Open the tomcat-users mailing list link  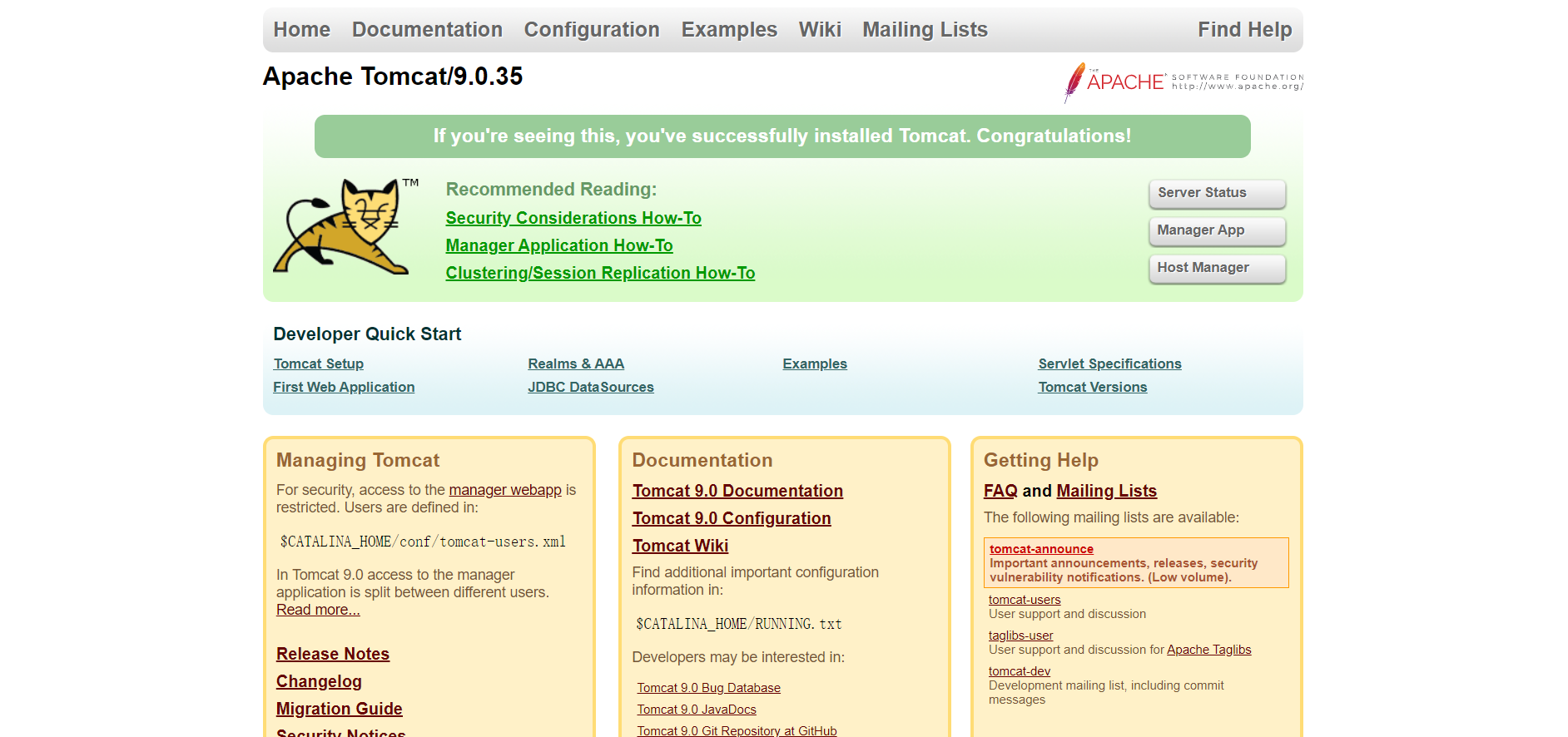click(1025, 600)
